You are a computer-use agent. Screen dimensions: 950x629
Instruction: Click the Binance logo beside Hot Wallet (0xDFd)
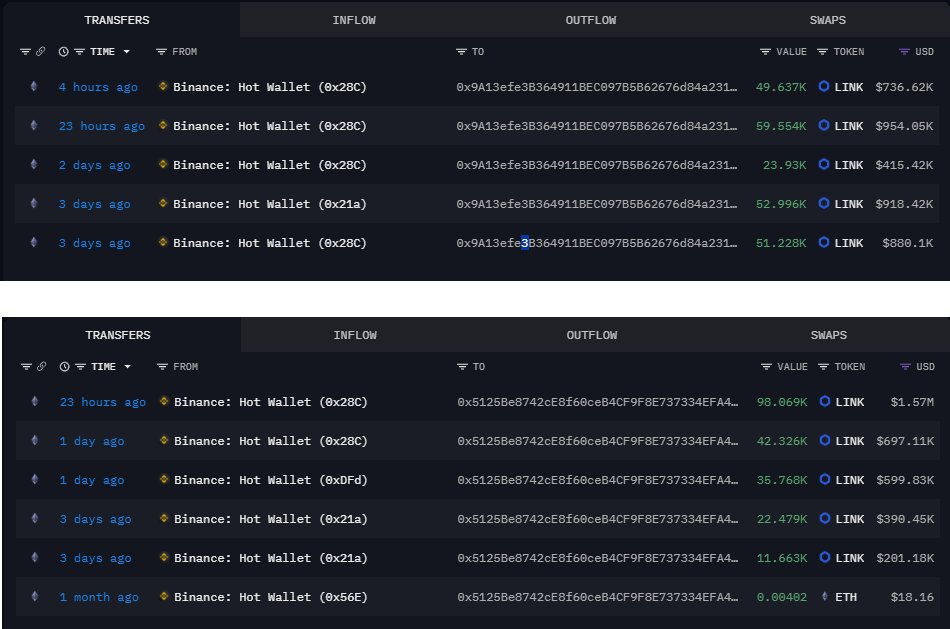[164, 480]
